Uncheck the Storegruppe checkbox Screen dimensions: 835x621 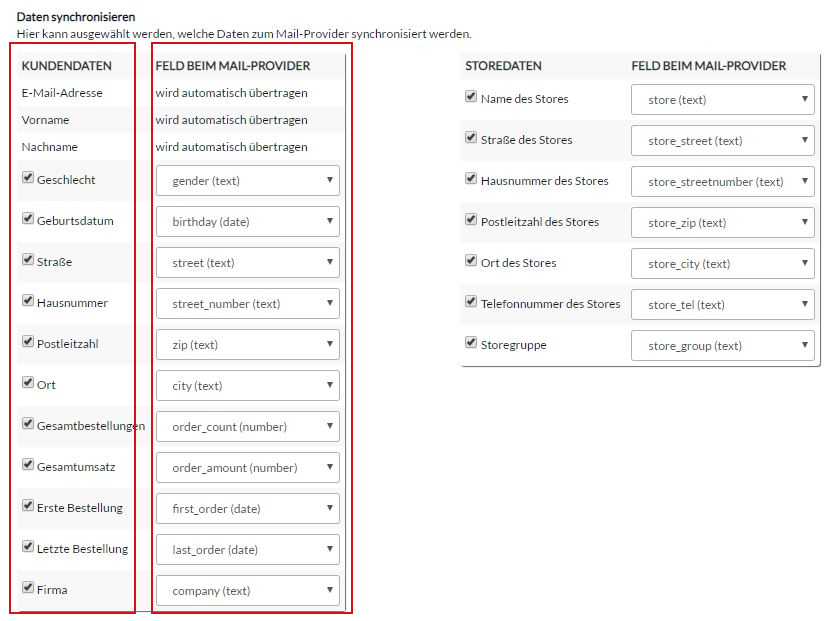coord(471,342)
